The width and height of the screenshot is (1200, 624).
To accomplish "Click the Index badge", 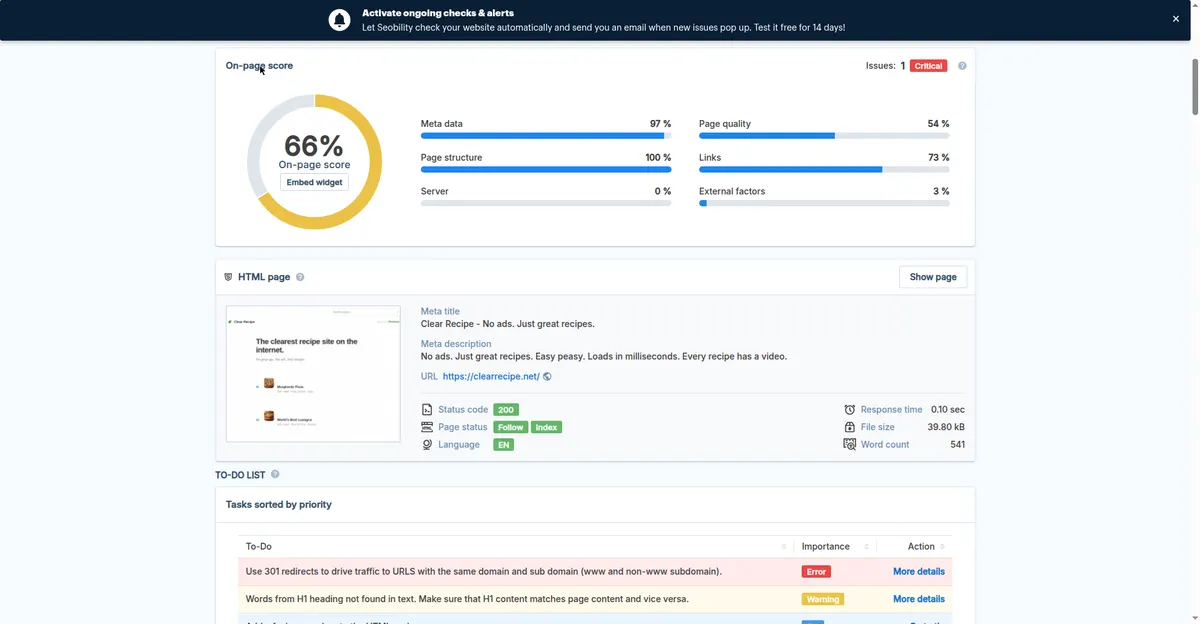I will point(546,427).
